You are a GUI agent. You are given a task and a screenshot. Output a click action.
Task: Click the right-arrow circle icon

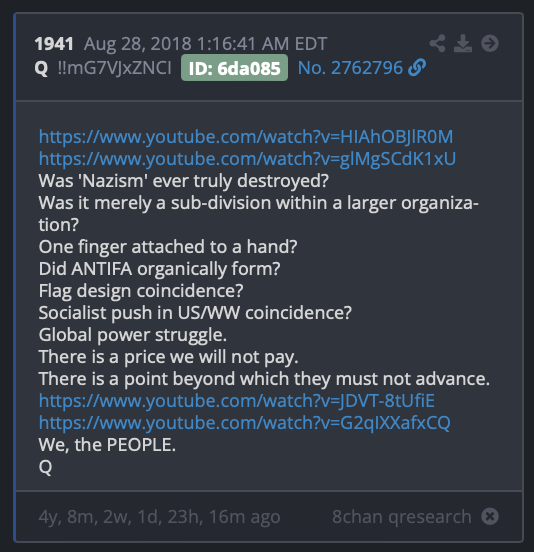[x=490, y=44]
